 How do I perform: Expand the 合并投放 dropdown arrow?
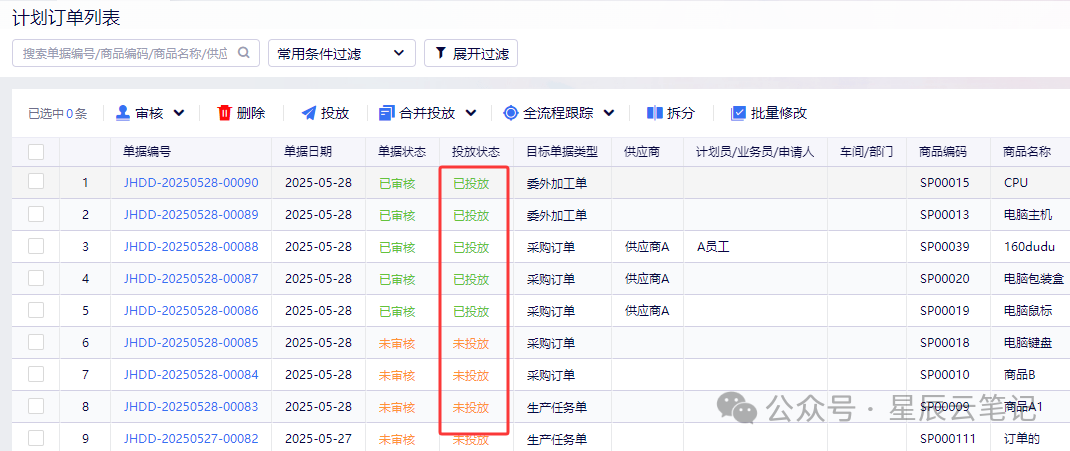[471, 113]
